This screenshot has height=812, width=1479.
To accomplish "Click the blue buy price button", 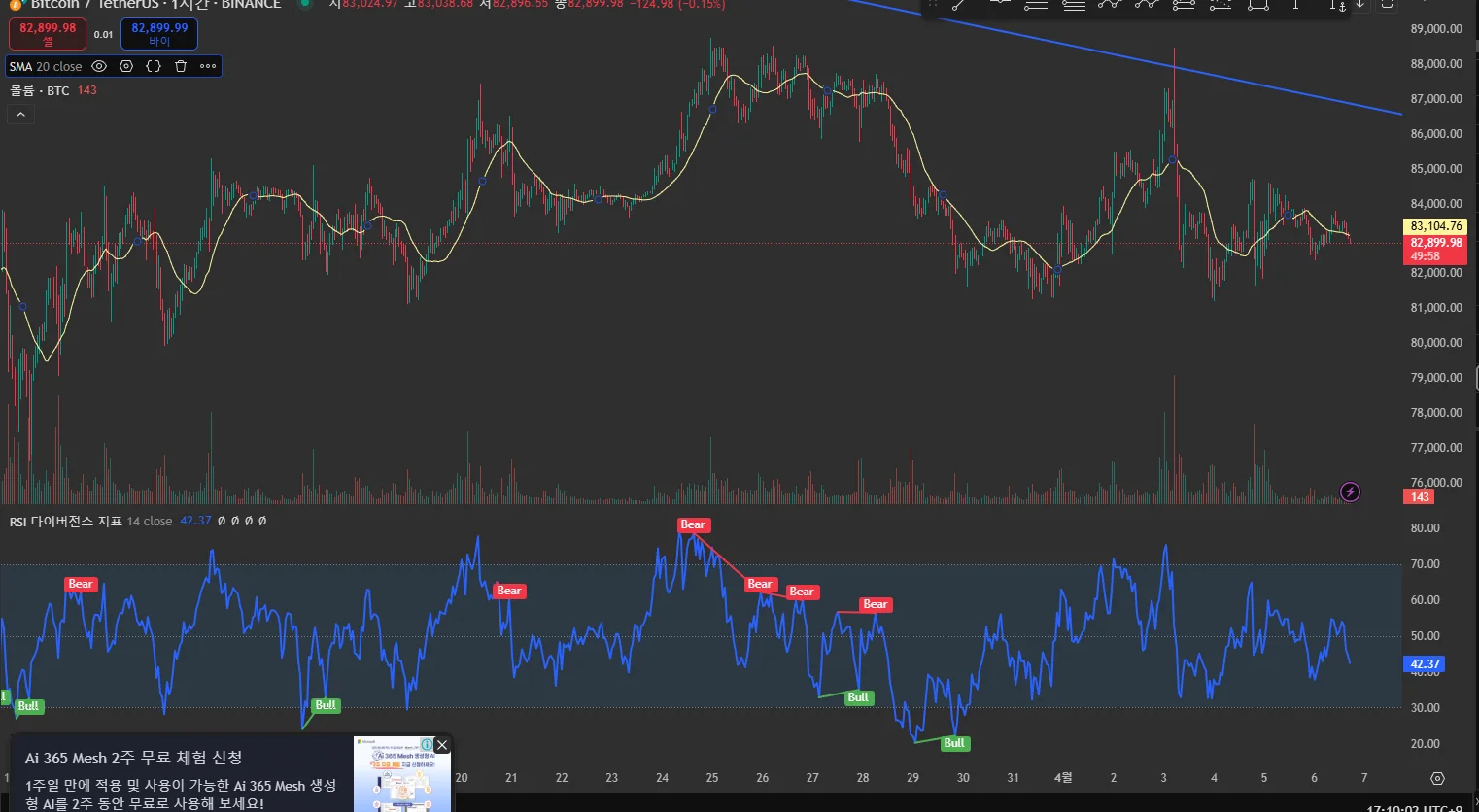I will click(x=159, y=34).
